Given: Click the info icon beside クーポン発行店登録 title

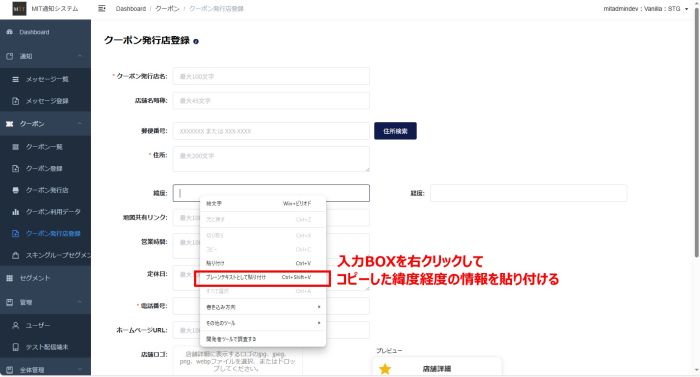Looking at the screenshot, I should [196, 41].
